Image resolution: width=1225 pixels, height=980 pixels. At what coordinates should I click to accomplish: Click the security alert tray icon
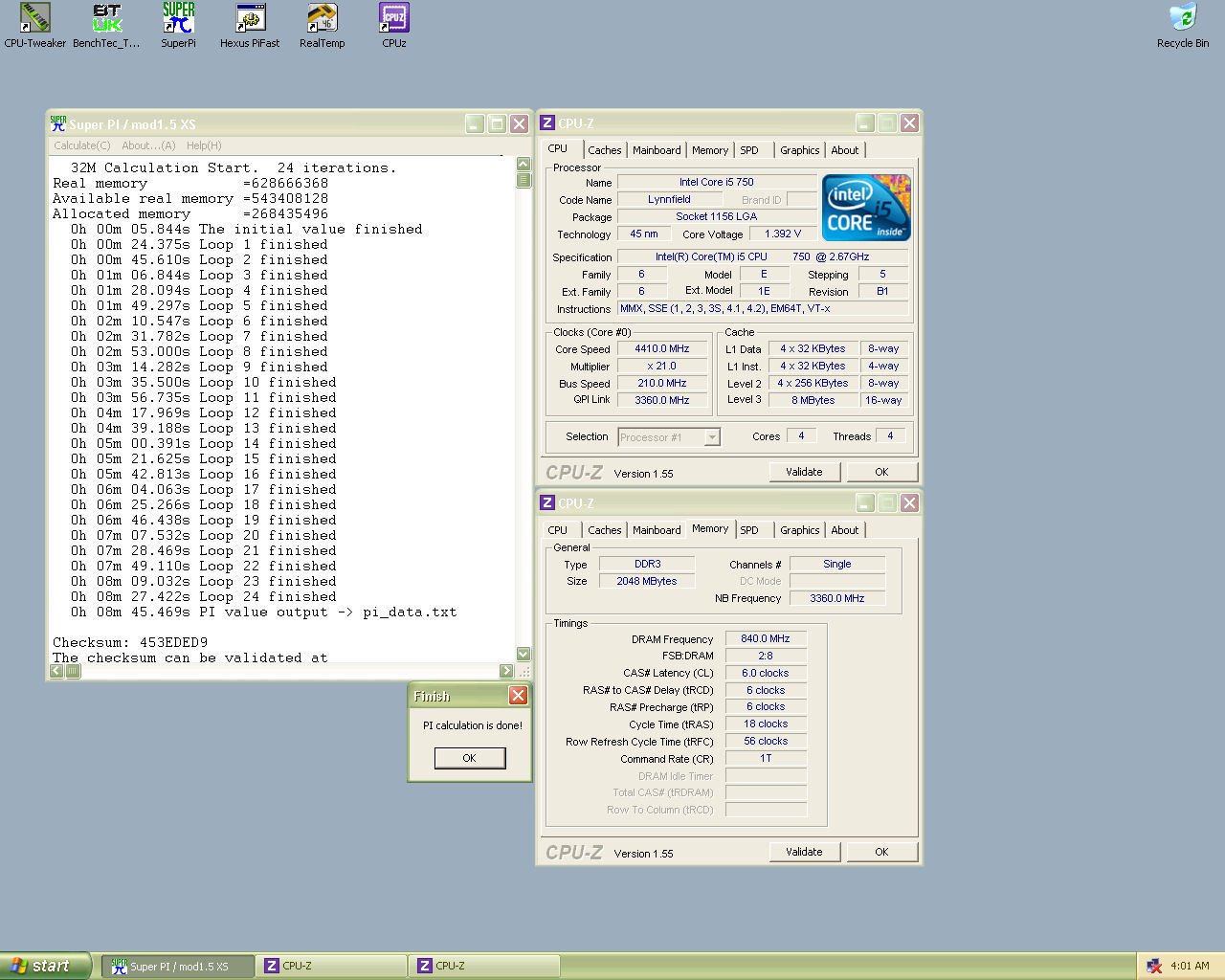coord(1154,966)
